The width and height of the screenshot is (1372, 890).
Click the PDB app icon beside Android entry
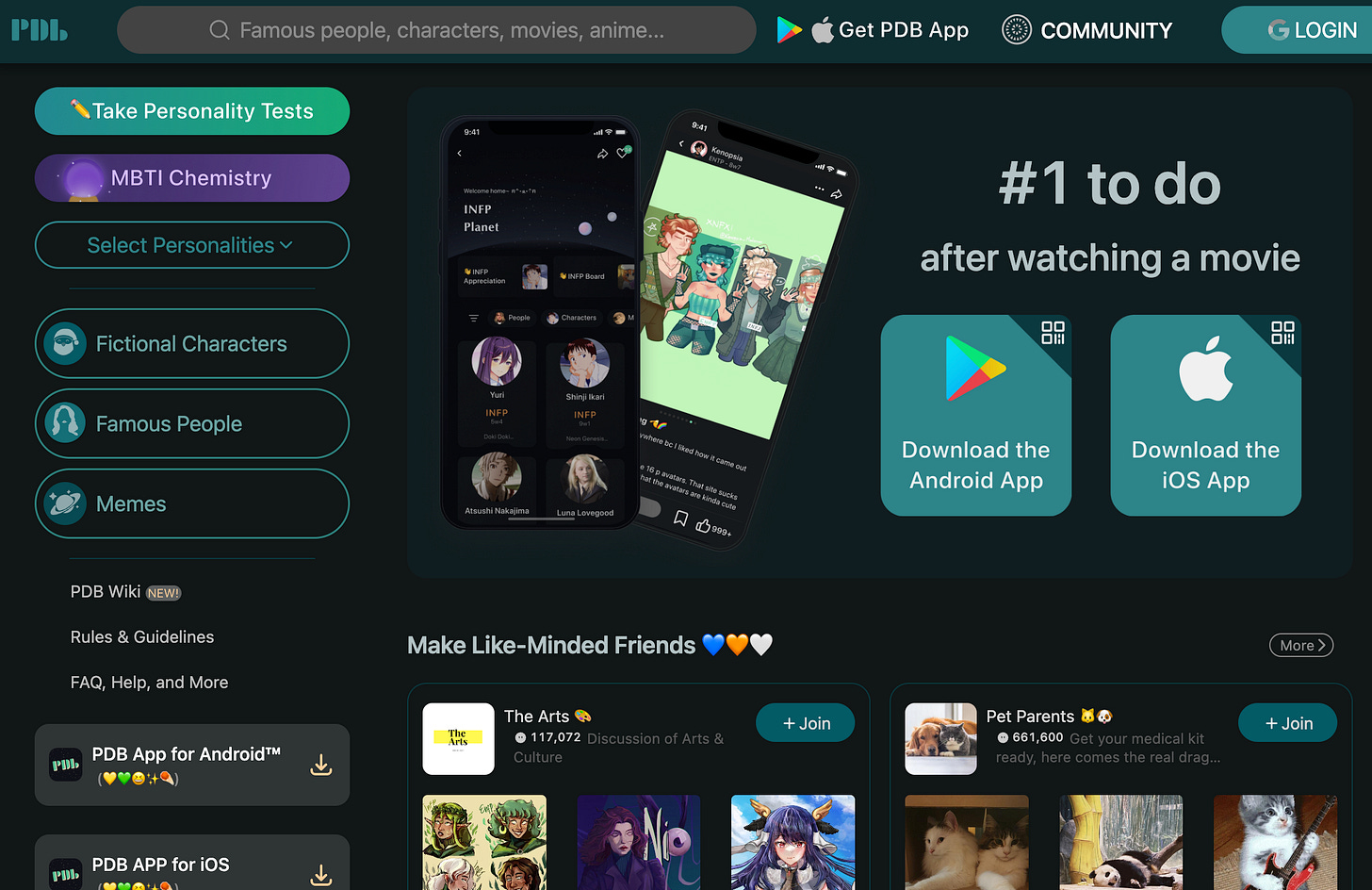[x=66, y=765]
